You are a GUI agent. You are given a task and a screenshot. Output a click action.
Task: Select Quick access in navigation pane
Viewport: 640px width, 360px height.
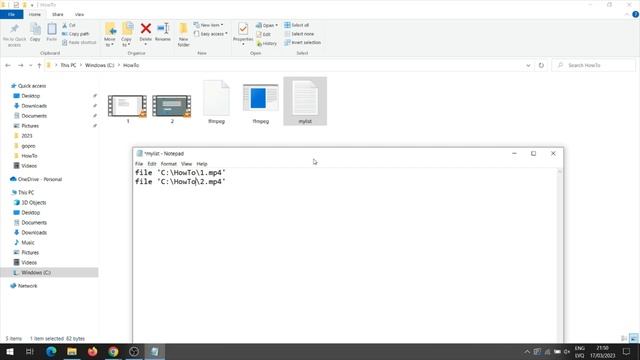(32, 86)
